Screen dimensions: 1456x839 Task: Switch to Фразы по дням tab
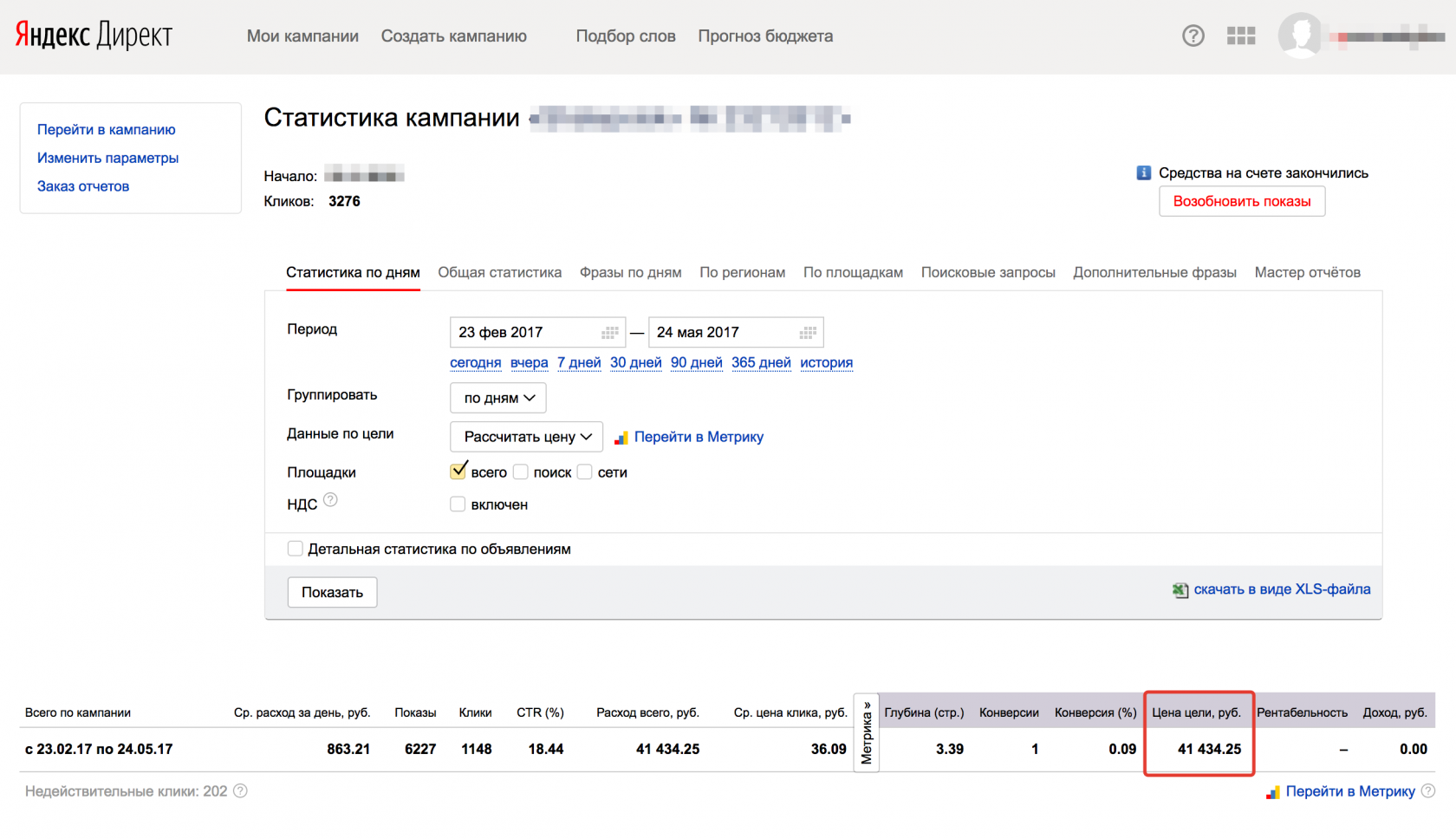[x=631, y=272]
